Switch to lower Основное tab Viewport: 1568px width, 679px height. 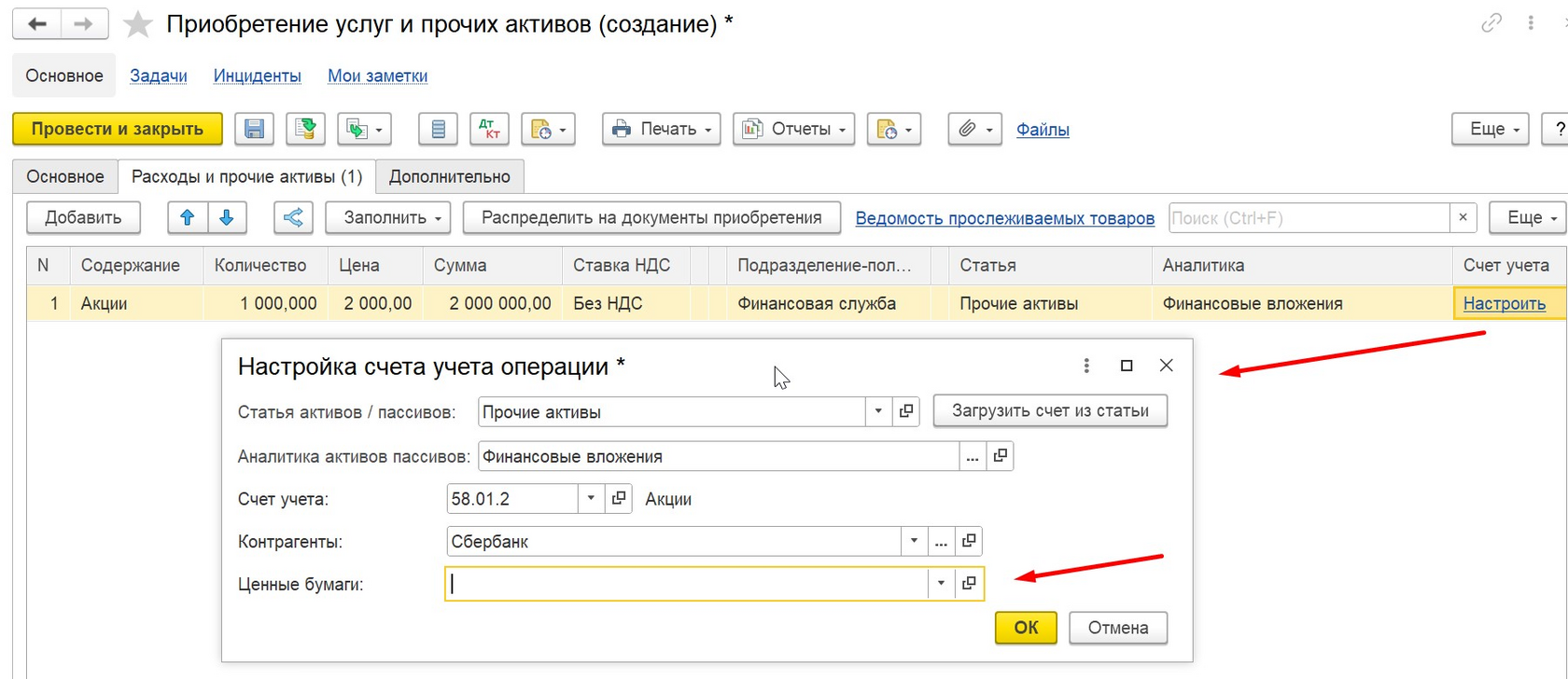65,176
